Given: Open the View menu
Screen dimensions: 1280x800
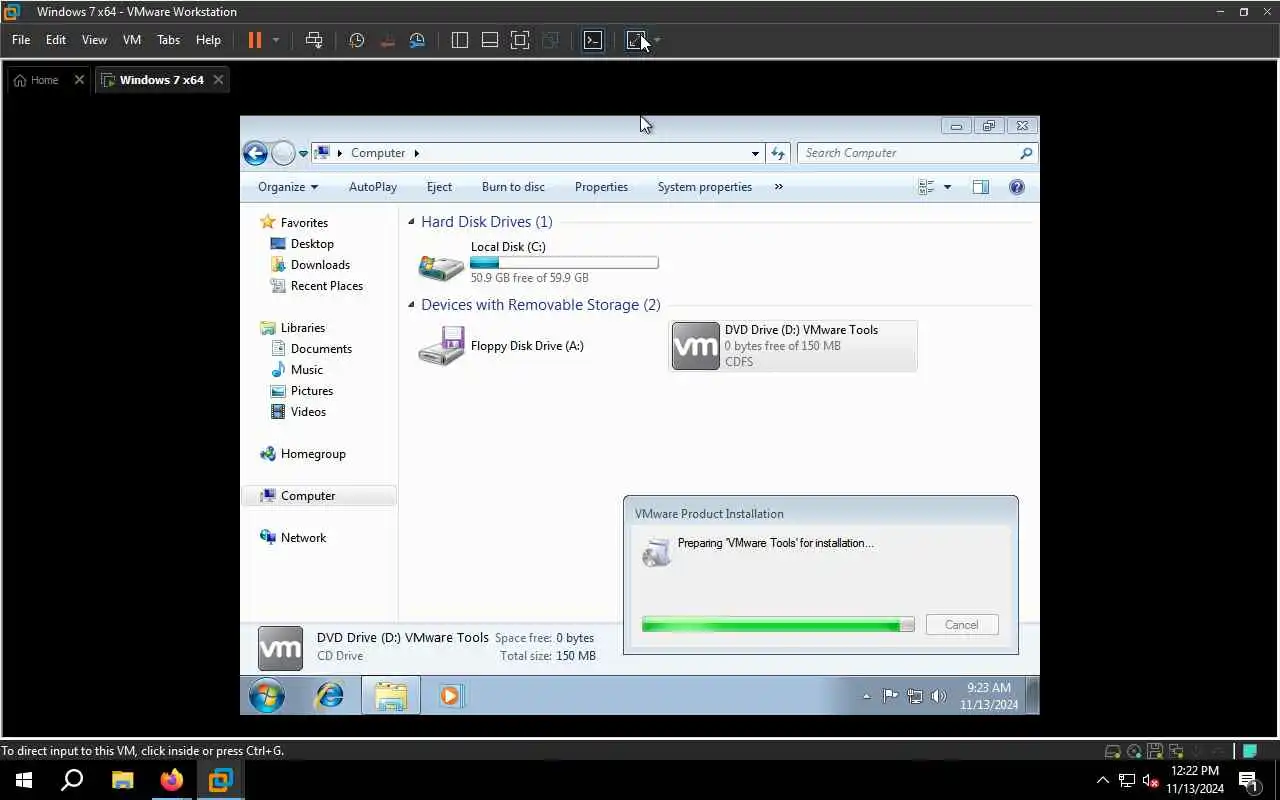Looking at the screenshot, I should click(x=94, y=40).
